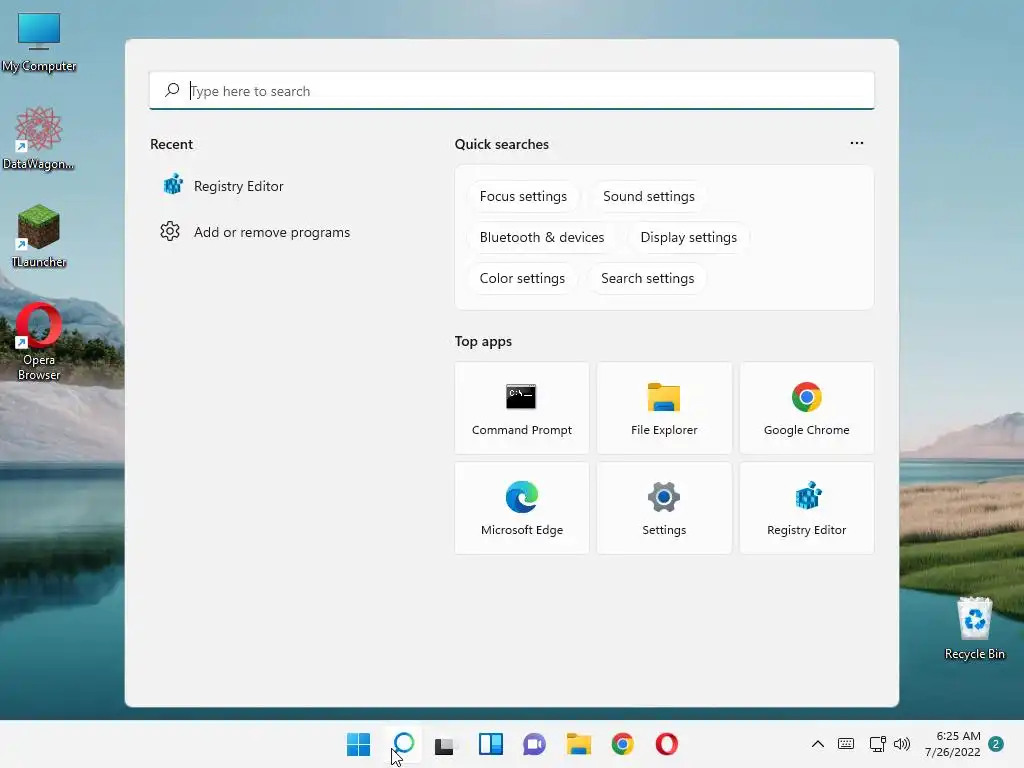Pick Color settings quick search
Image resolution: width=1024 pixels, height=768 pixels.
pos(522,279)
